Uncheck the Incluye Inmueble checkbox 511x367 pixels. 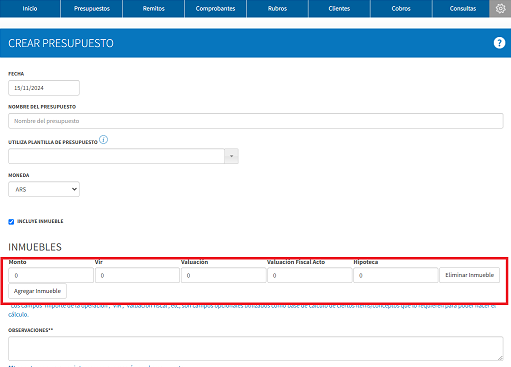(x=11, y=222)
